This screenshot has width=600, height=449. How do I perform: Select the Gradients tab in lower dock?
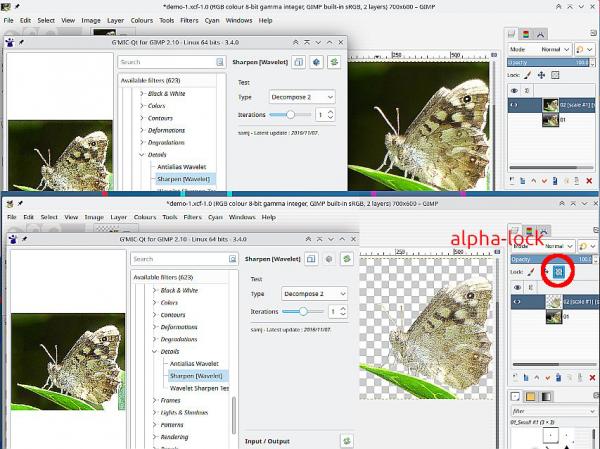click(546, 397)
